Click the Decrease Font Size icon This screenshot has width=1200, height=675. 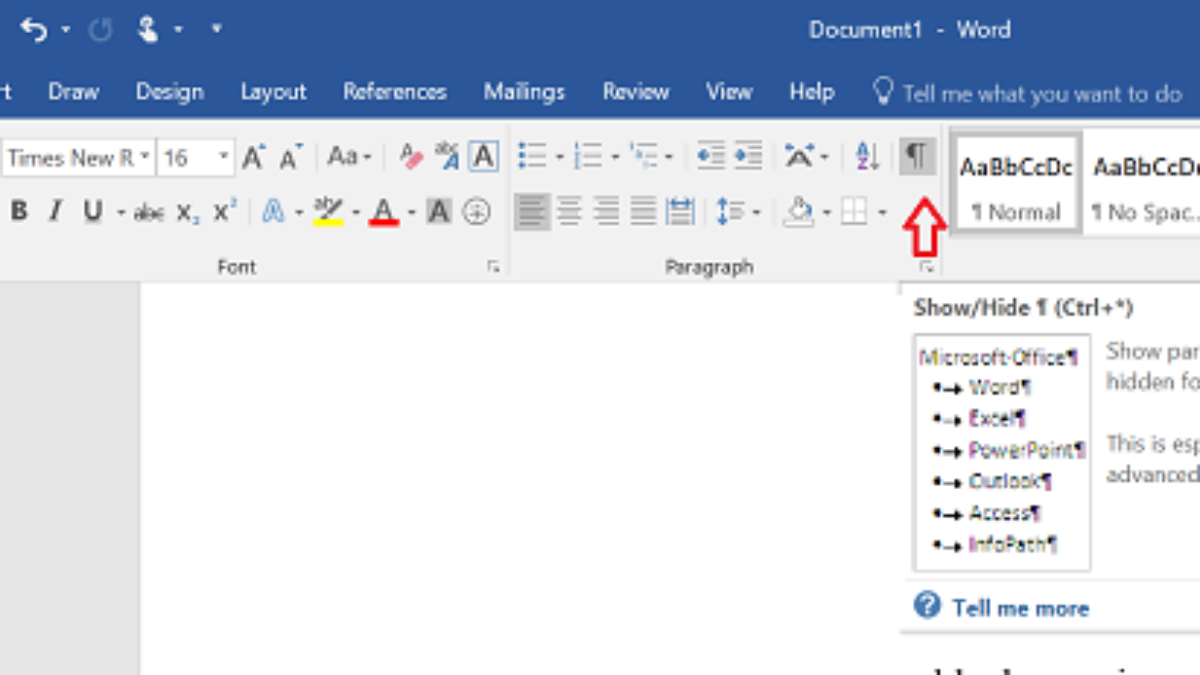pyautogui.click(x=291, y=157)
